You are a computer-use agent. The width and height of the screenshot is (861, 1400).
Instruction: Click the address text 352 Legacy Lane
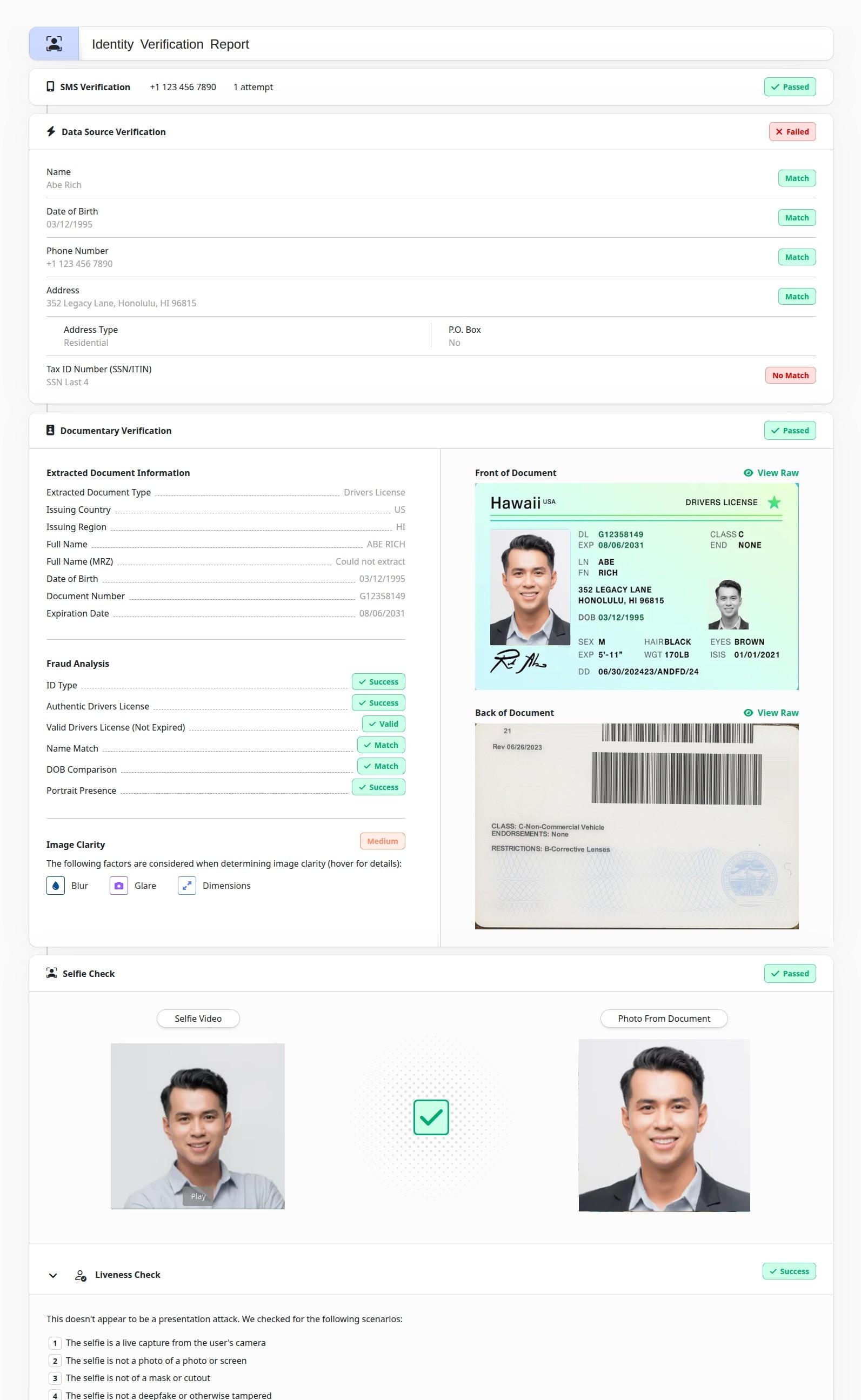point(121,303)
